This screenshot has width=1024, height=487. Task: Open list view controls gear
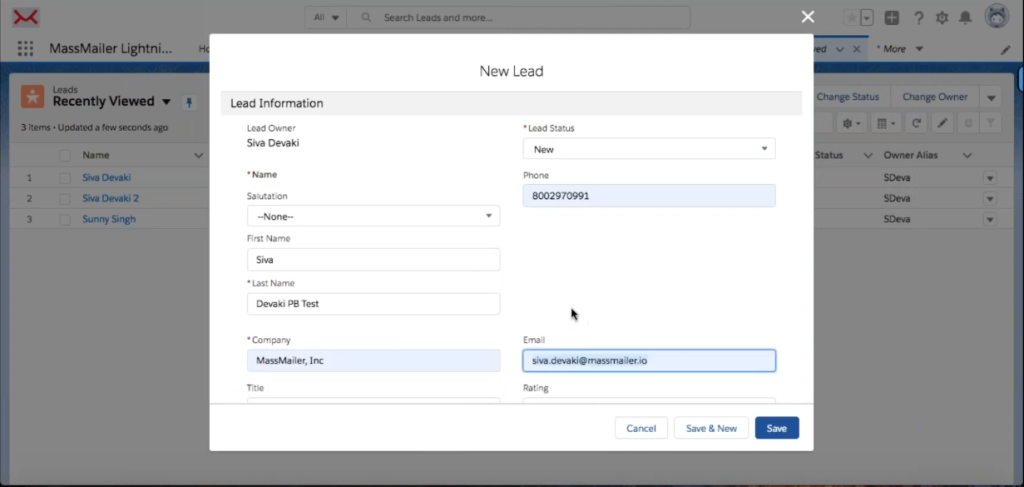point(852,123)
